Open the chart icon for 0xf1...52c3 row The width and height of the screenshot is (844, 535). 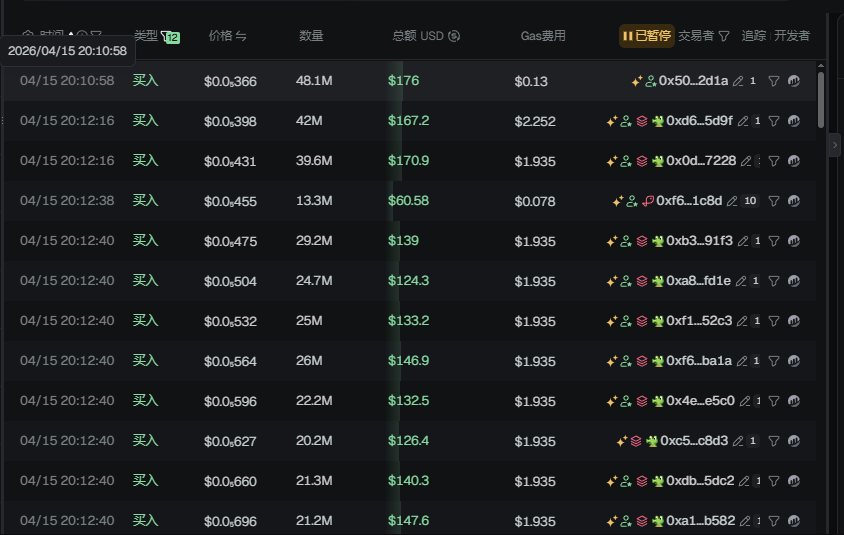pyautogui.click(x=794, y=321)
